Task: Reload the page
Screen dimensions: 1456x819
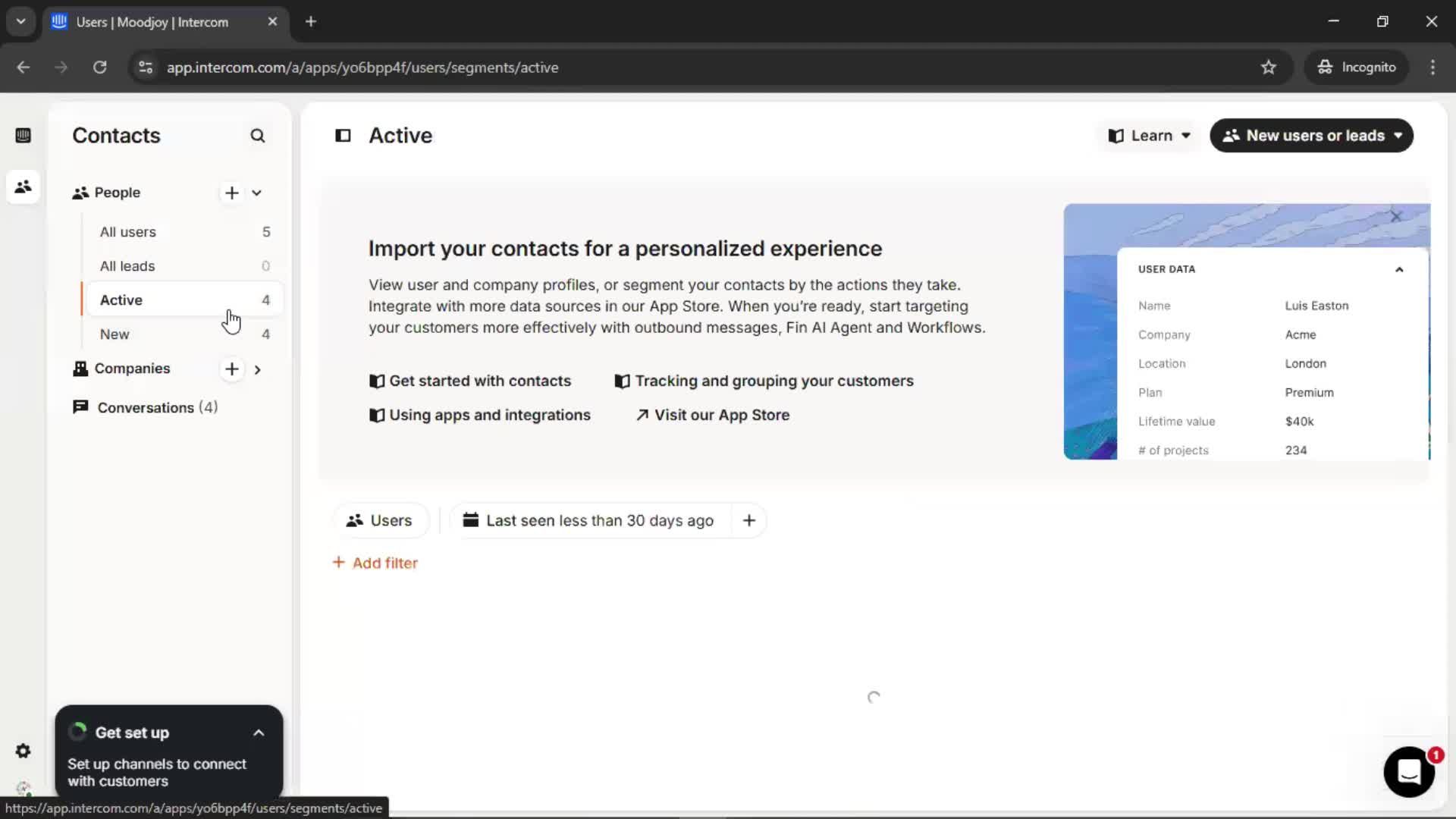Action: coord(99,67)
